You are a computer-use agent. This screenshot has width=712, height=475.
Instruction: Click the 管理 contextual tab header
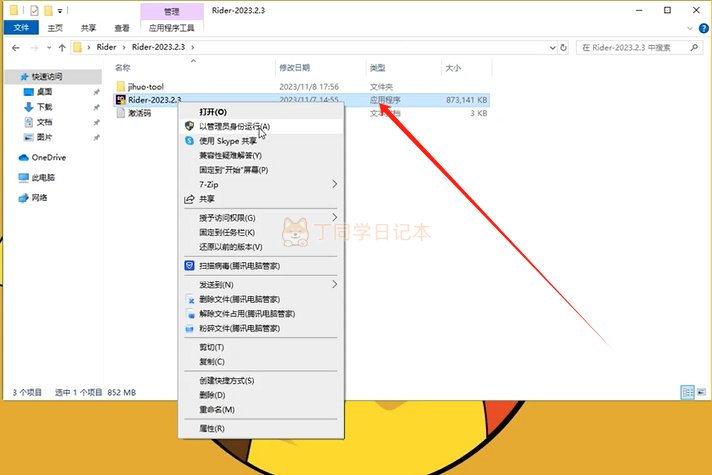[172, 12]
